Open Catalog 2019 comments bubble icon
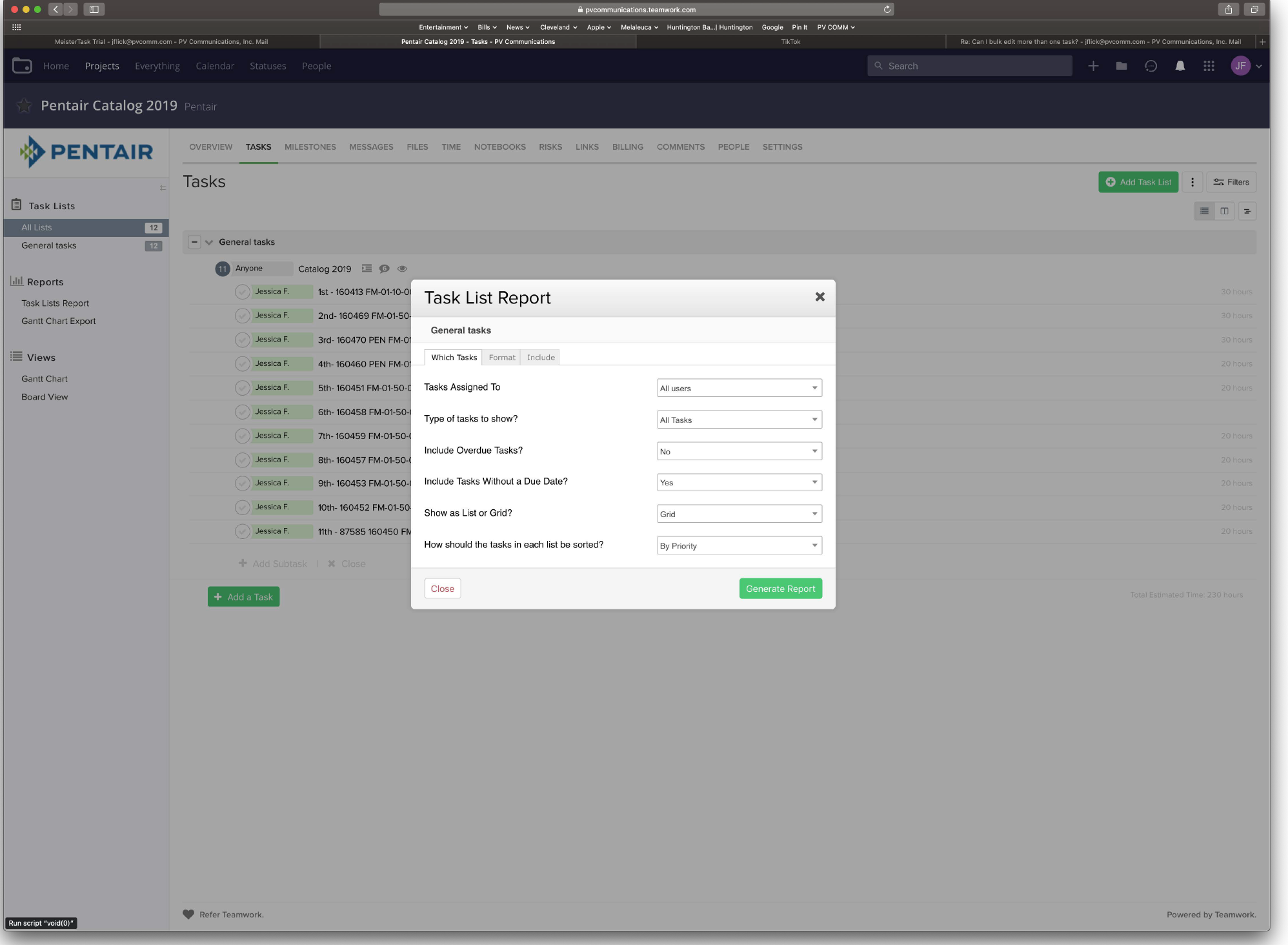Viewport: 1288px width, 945px height. (384, 269)
